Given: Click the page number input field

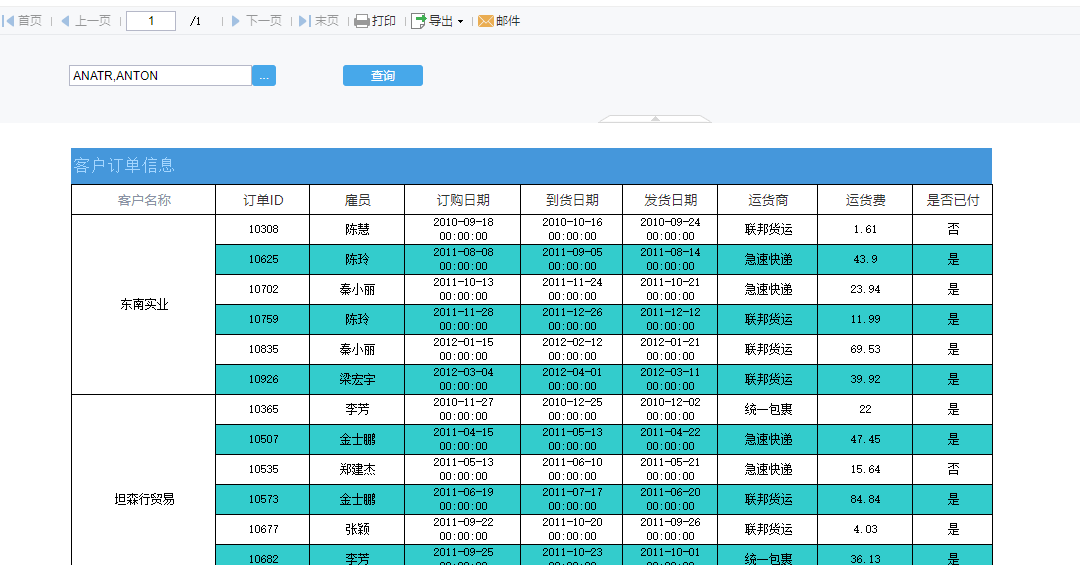Looking at the screenshot, I should pyautogui.click(x=151, y=21).
